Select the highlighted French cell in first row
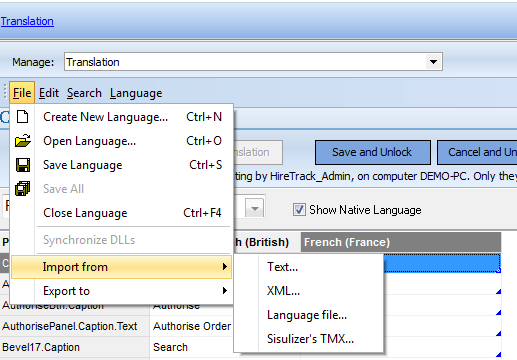The width and height of the screenshot is (517, 360). 442,263
